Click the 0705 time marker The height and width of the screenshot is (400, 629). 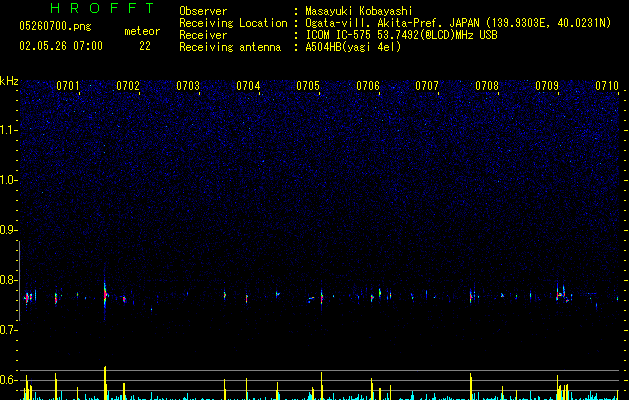point(308,86)
